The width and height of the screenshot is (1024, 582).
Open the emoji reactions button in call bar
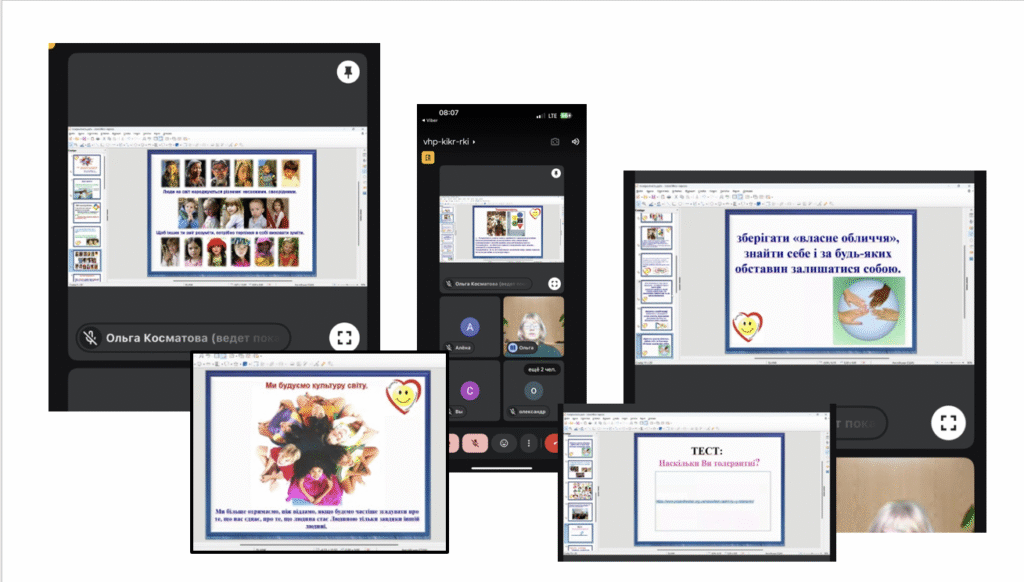504,442
